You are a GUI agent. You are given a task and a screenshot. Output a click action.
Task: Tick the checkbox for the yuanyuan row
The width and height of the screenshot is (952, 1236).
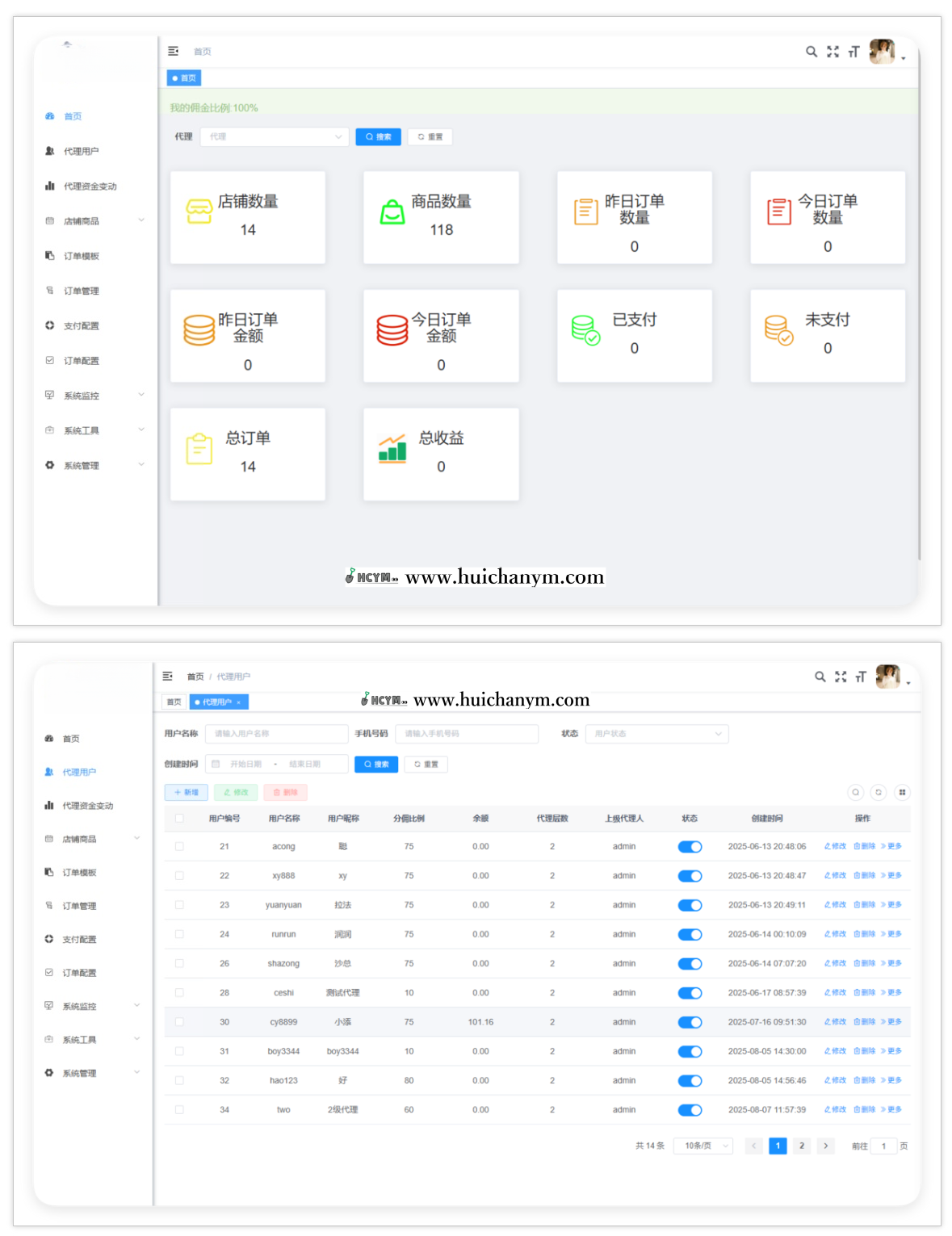179,905
